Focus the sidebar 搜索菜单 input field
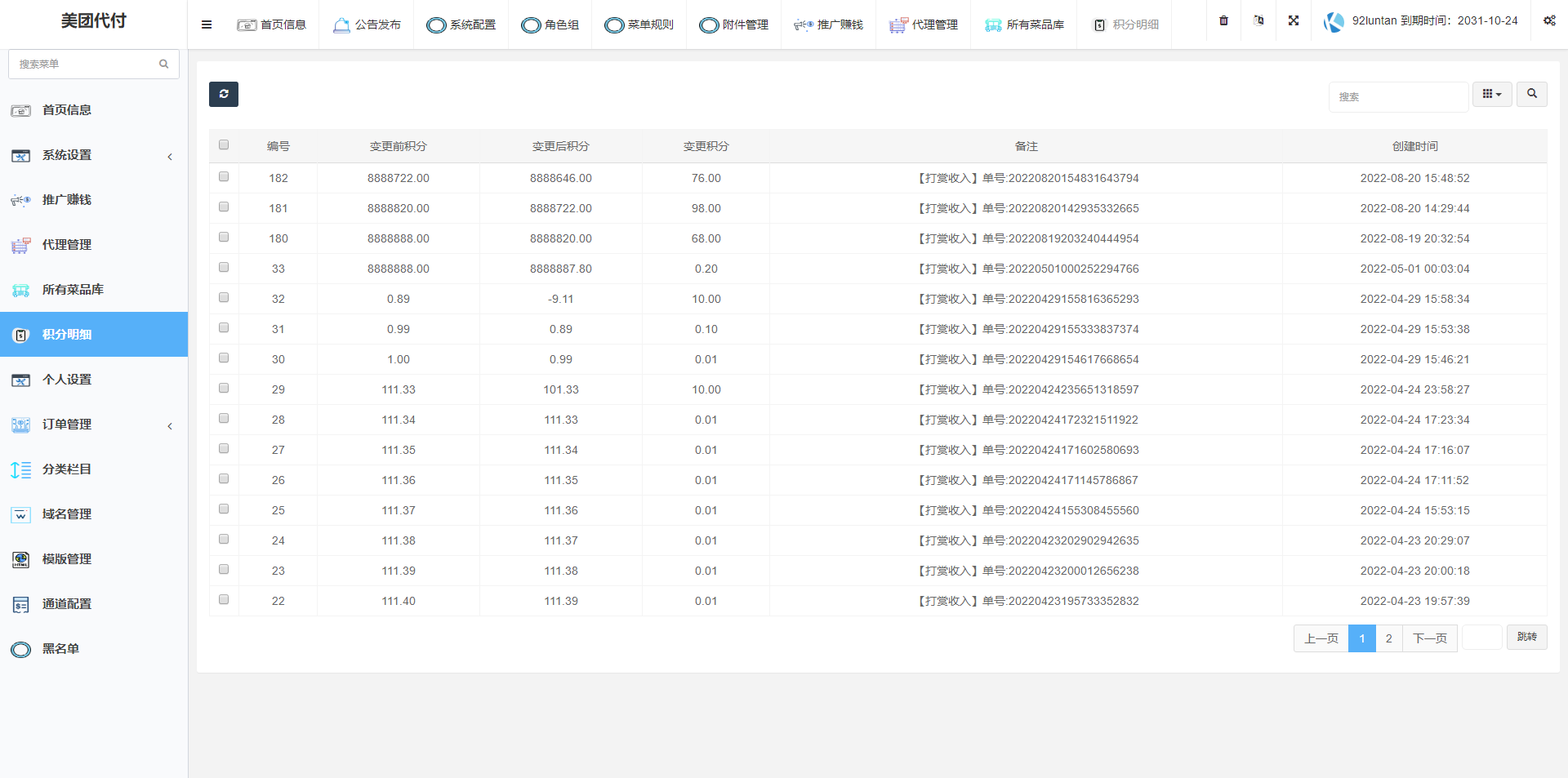The image size is (1568, 778). click(x=94, y=64)
